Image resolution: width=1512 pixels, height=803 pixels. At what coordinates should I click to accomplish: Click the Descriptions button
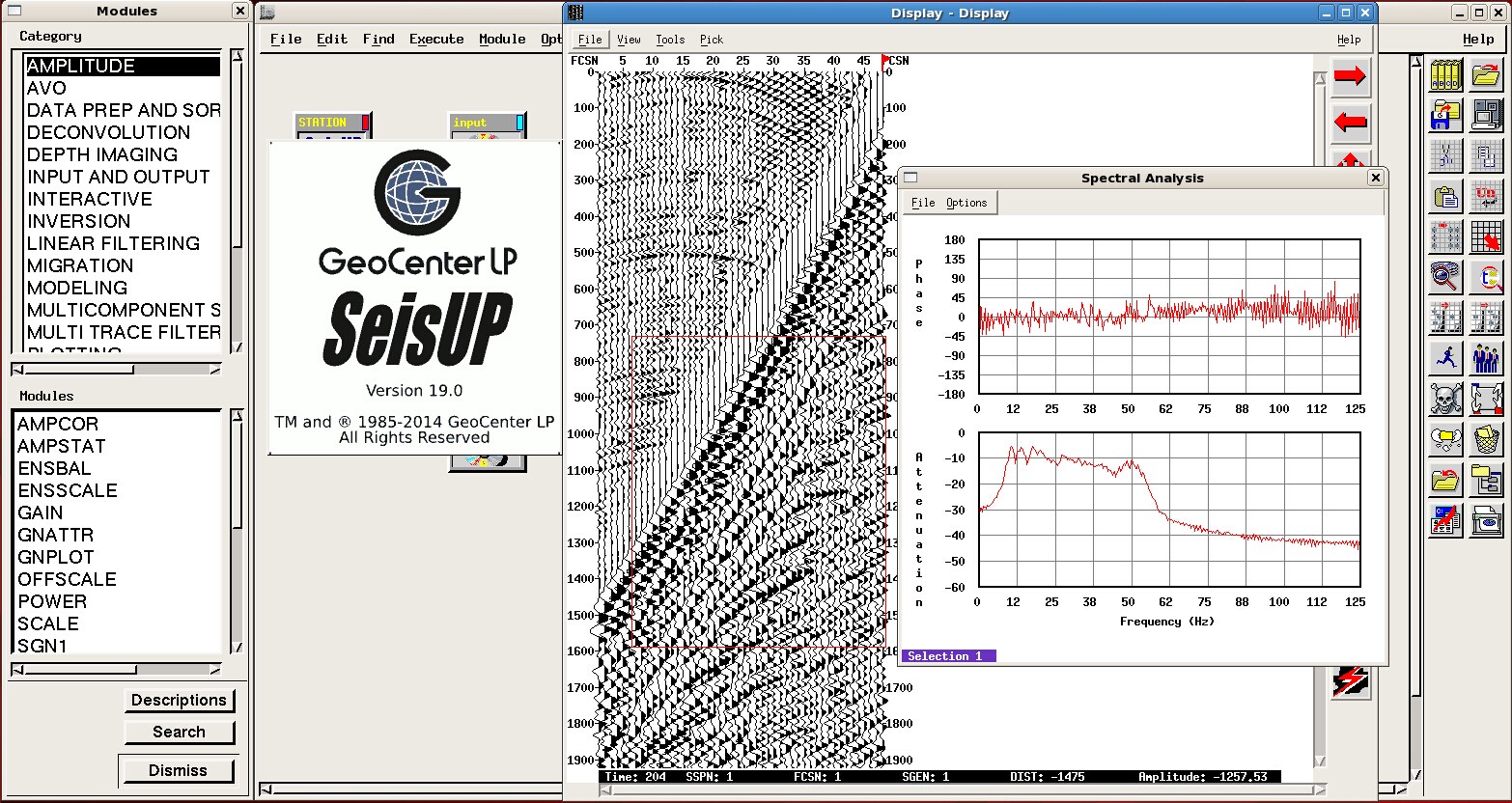179,700
